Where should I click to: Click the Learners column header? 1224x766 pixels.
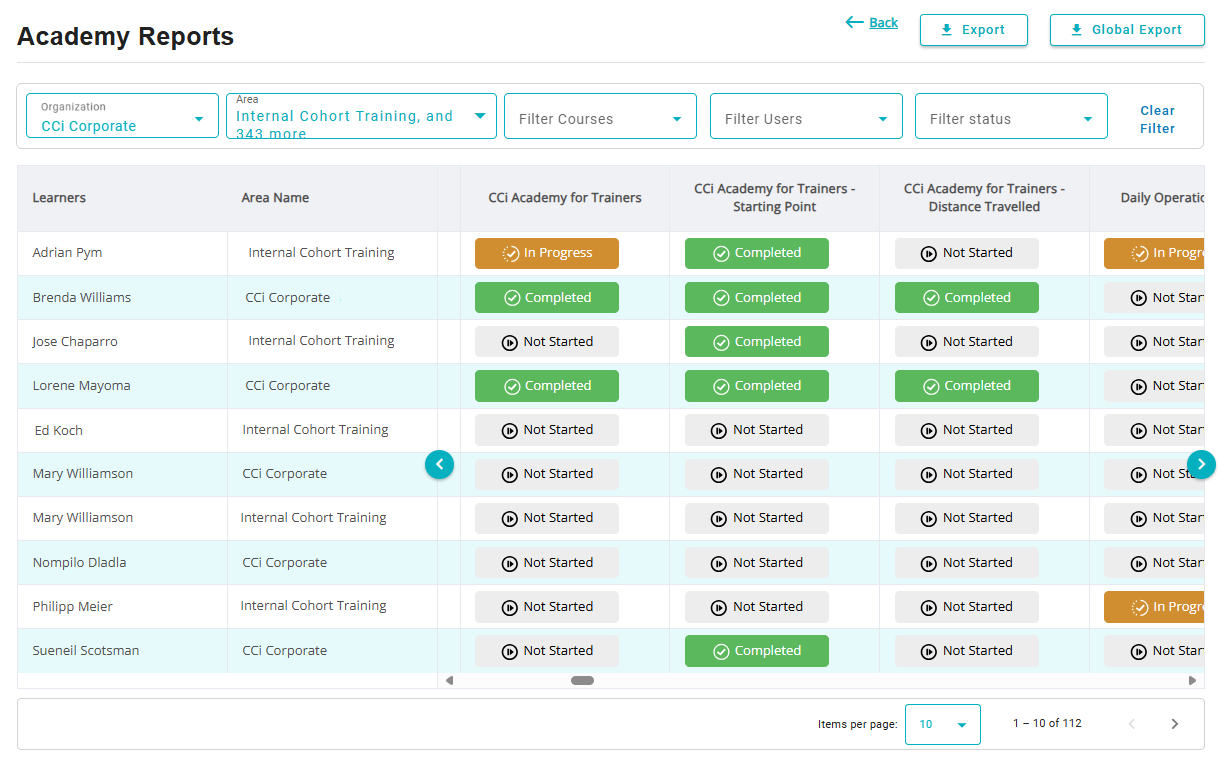(59, 198)
